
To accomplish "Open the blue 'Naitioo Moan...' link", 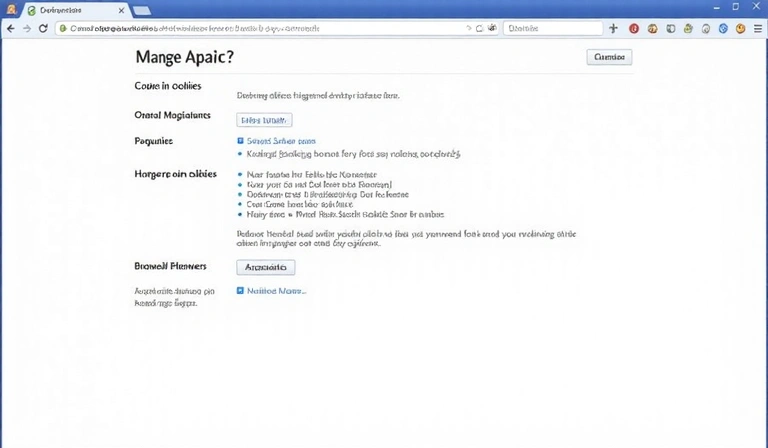I will (x=277, y=291).
